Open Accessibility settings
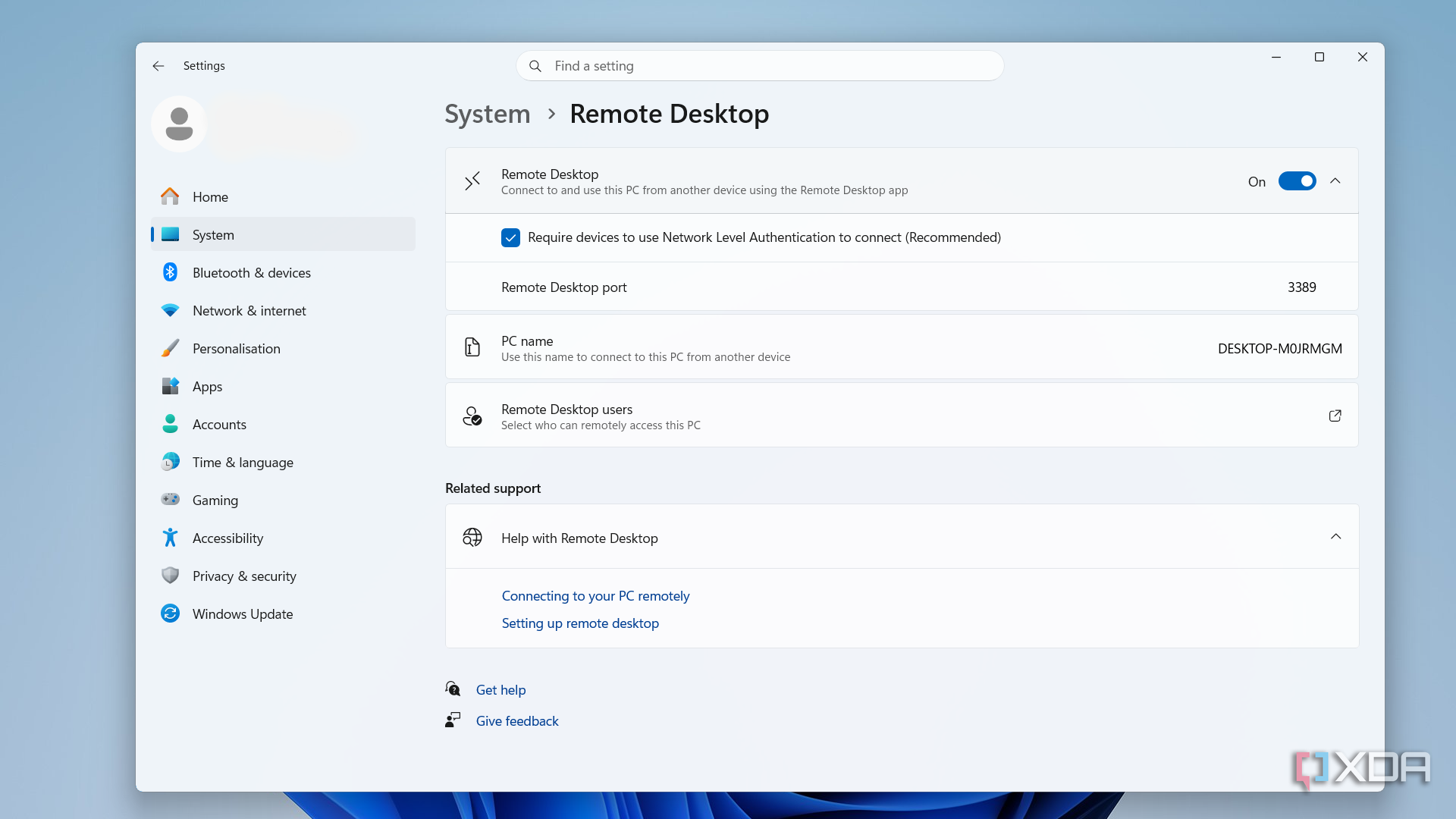The width and height of the screenshot is (1456, 819). (283, 538)
